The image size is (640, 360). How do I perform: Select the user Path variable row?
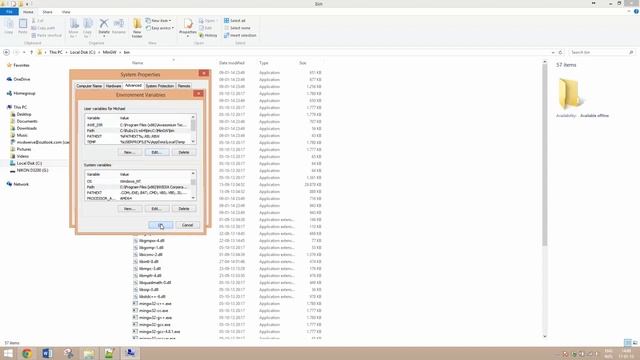(x=138, y=131)
